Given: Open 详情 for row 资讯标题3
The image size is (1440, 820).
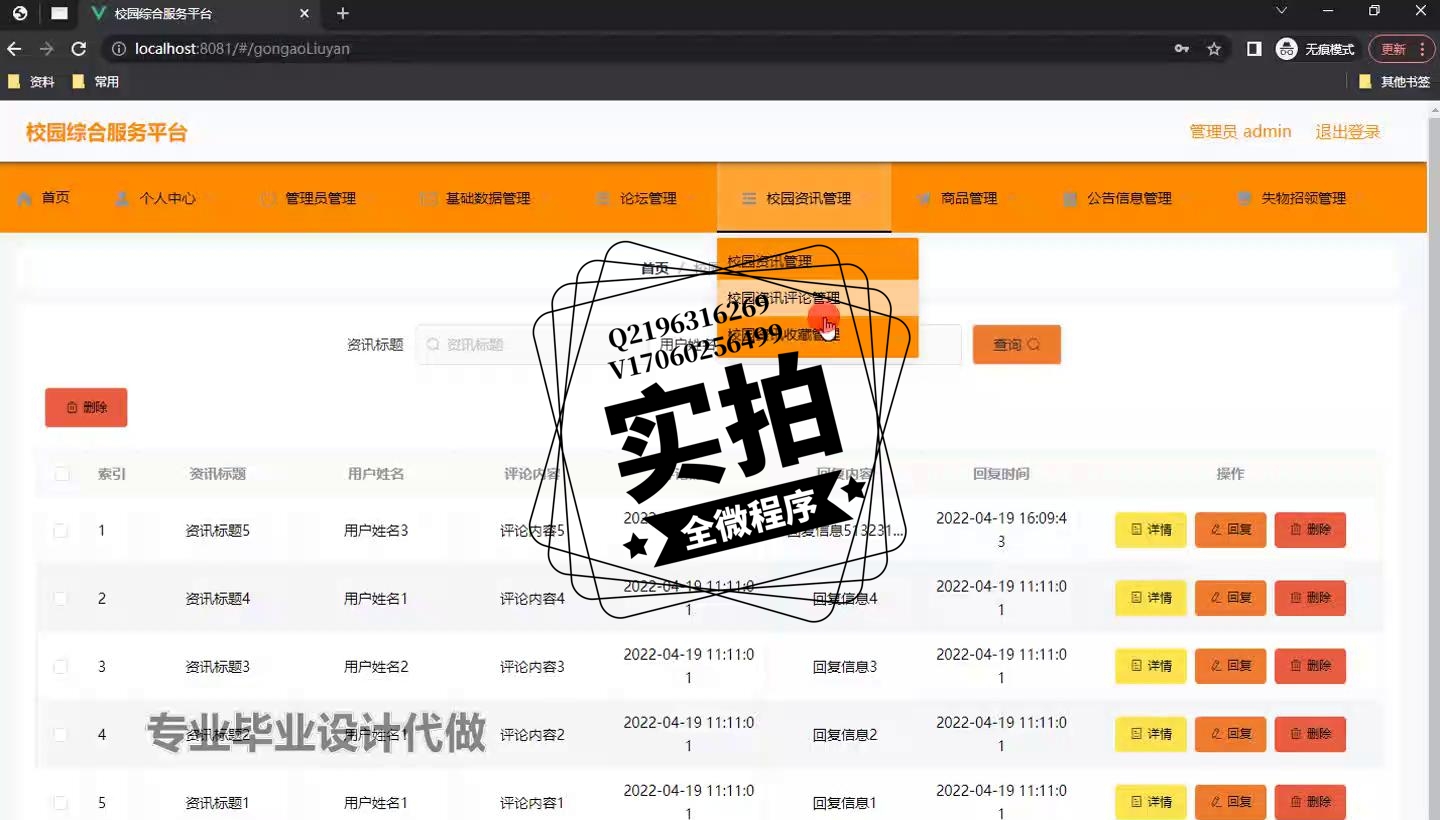Looking at the screenshot, I should [1151, 666].
